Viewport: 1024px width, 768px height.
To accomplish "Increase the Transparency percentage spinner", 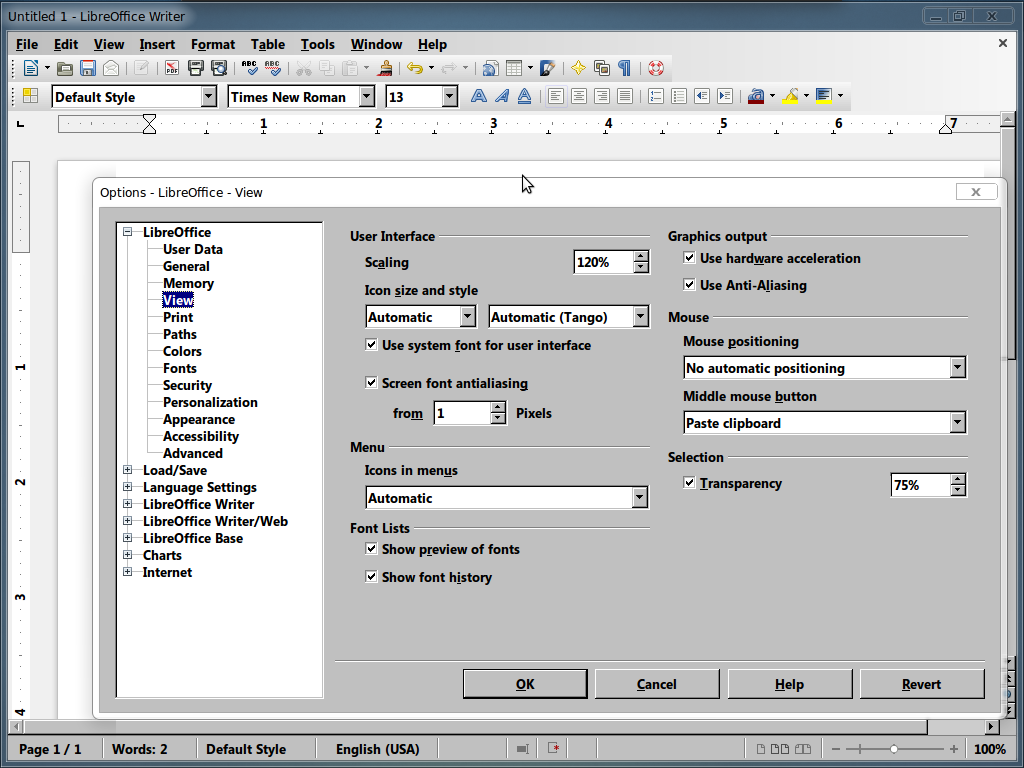I will [958, 479].
